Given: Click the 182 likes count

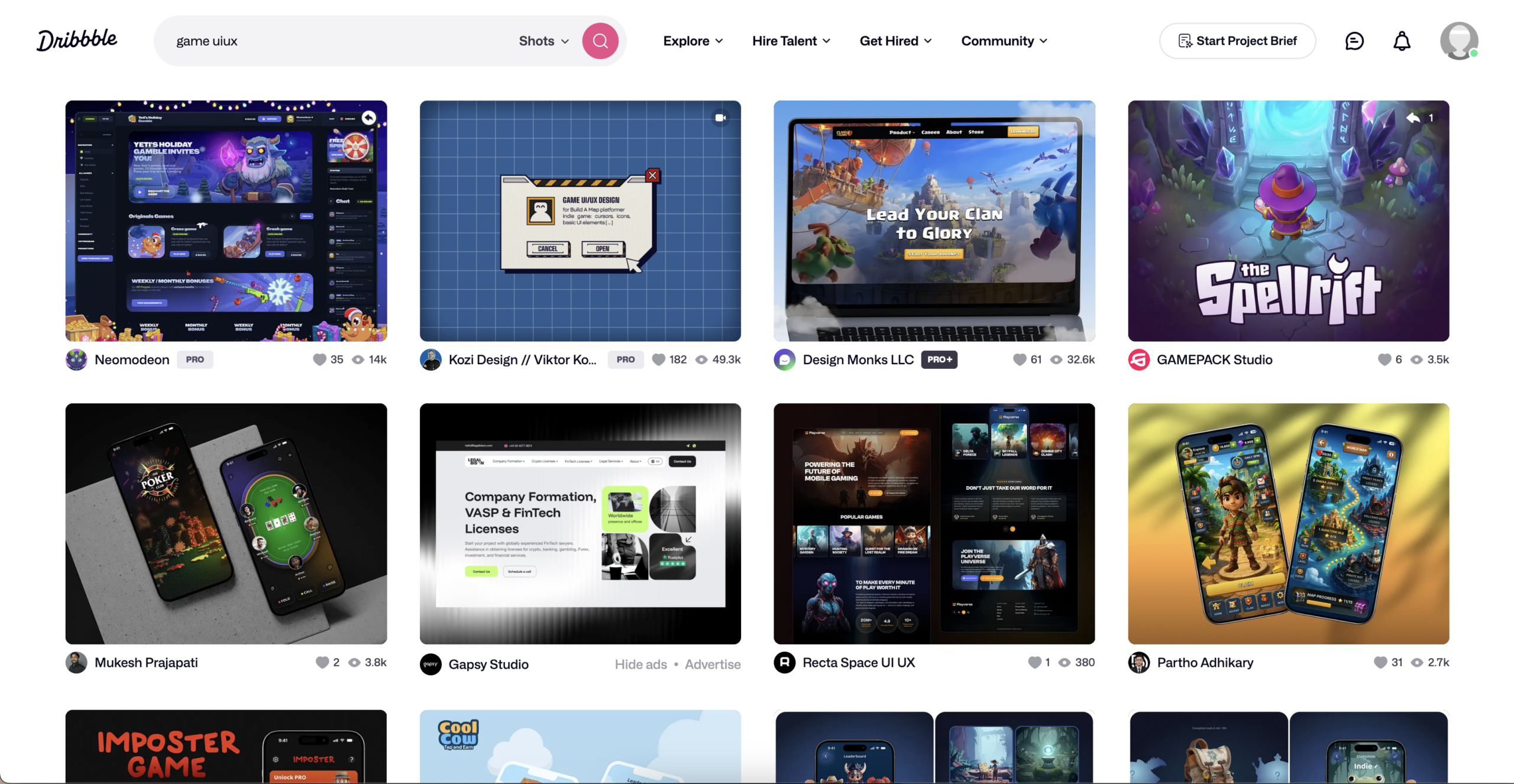Looking at the screenshot, I should [x=678, y=359].
